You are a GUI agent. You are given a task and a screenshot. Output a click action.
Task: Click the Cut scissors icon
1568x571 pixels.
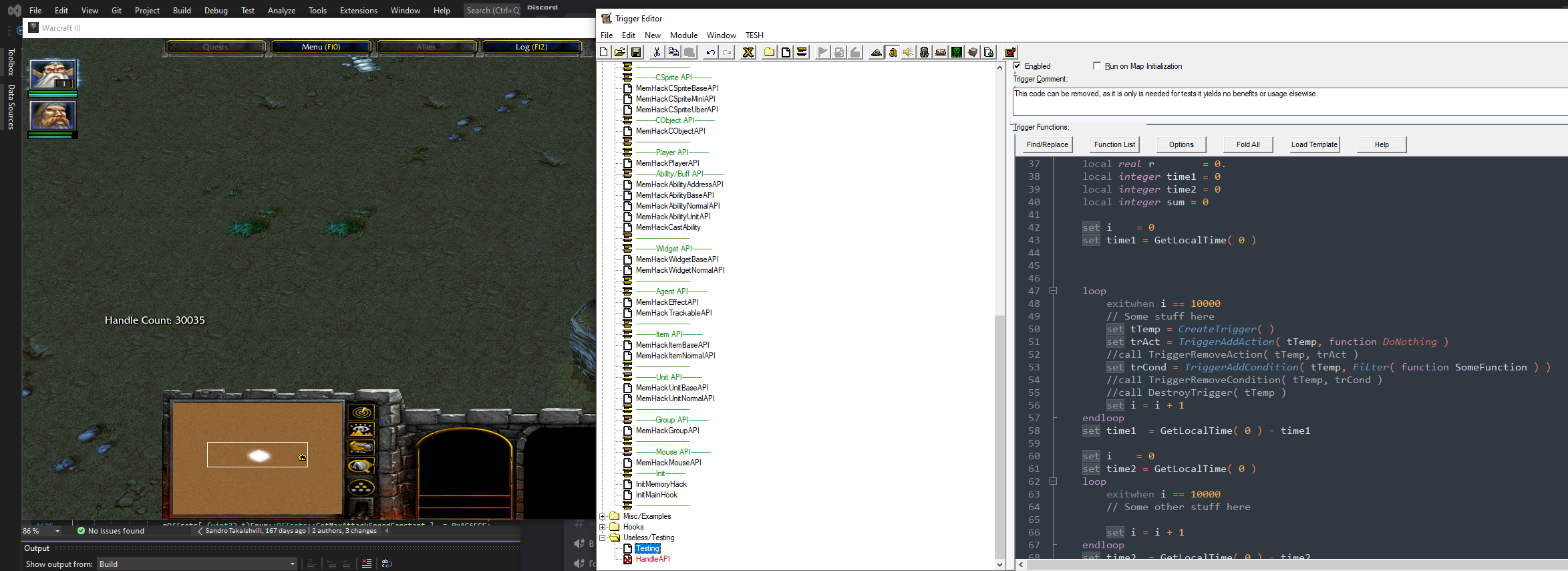pos(657,52)
